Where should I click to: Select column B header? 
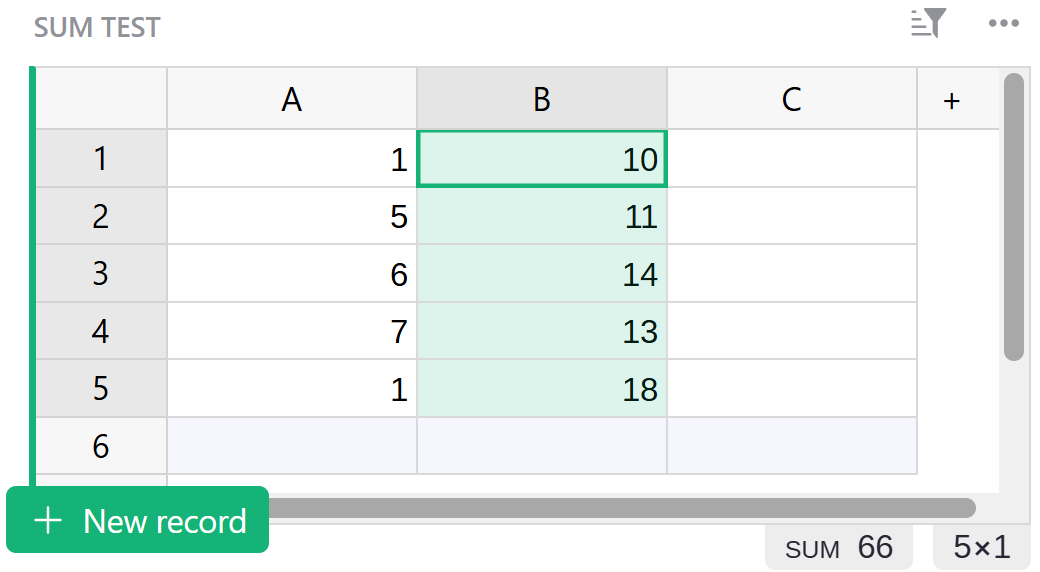pyautogui.click(x=542, y=99)
